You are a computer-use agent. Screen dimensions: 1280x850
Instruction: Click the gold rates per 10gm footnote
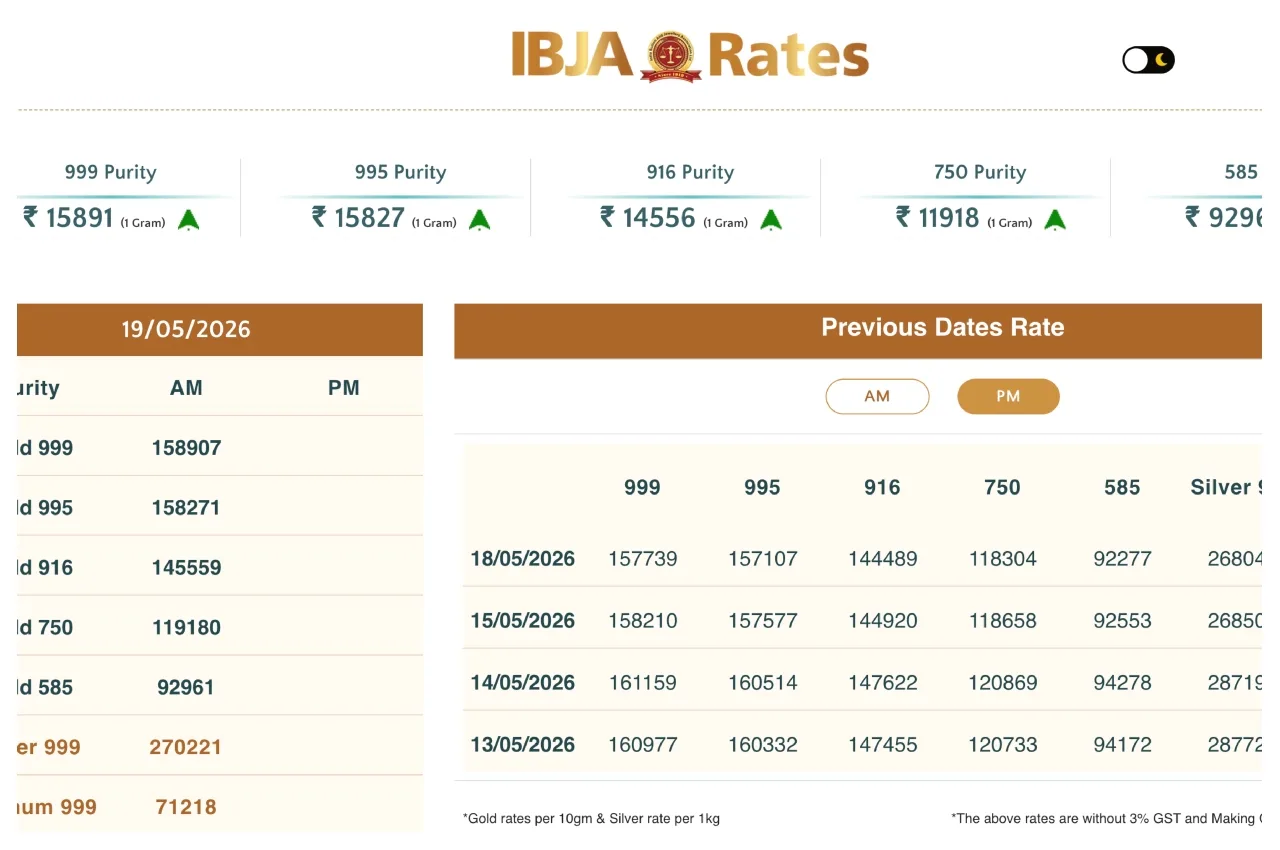(x=591, y=818)
